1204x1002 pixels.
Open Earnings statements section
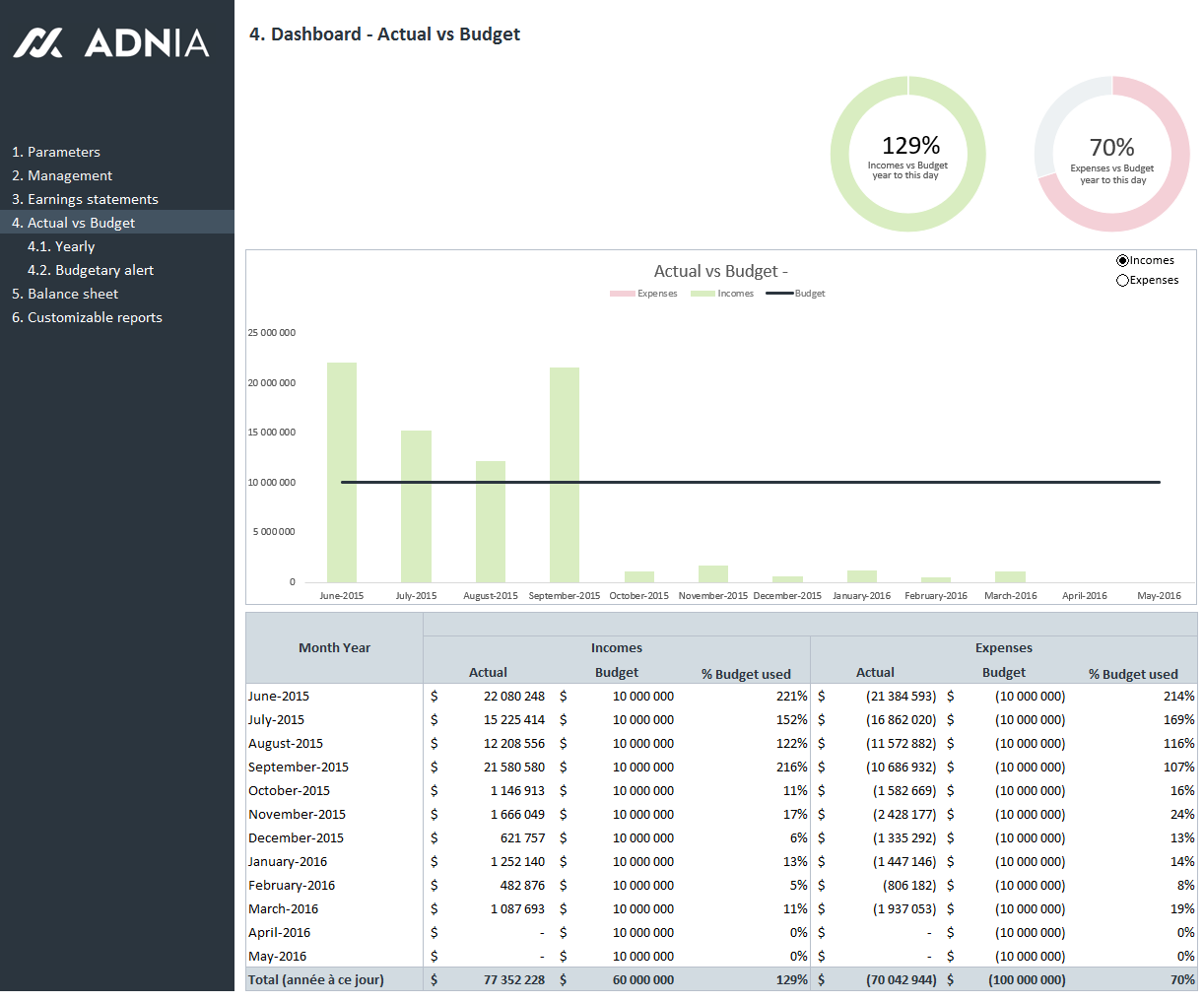point(85,199)
